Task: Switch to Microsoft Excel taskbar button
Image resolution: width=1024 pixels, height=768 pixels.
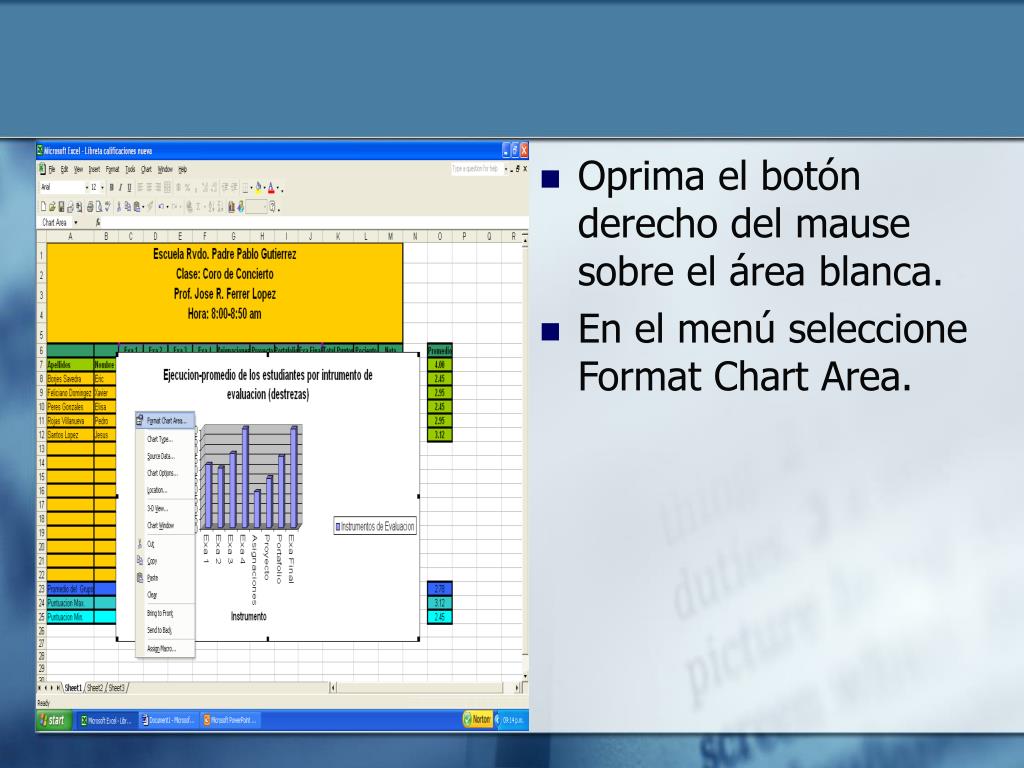Action: [x=106, y=720]
